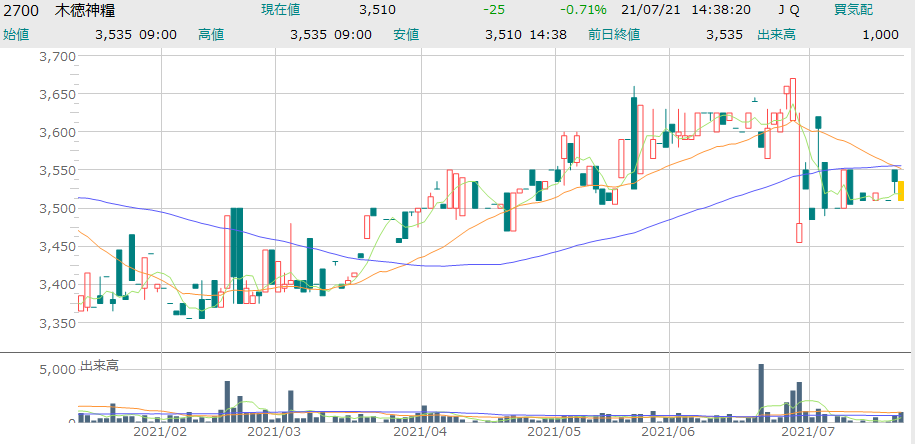The width and height of the screenshot is (915, 444).
Task: Click the 安値 label
Action: (405, 34)
